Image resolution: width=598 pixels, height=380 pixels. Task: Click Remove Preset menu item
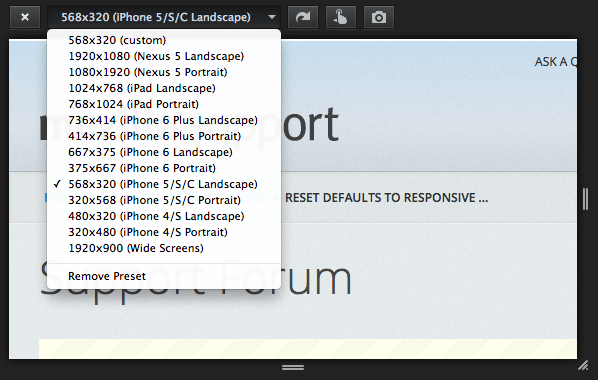[164, 276]
